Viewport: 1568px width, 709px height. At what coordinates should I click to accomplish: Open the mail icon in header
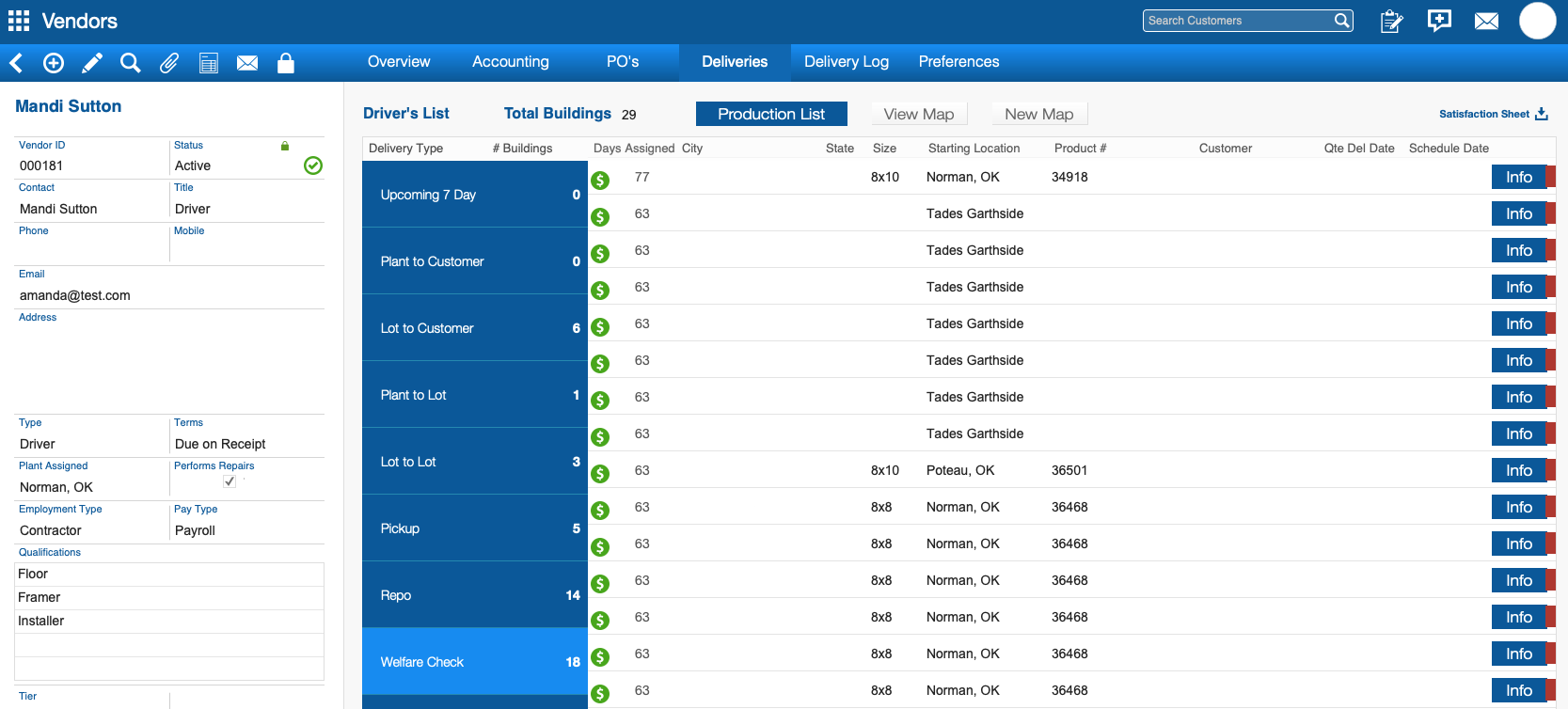[1487, 21]
